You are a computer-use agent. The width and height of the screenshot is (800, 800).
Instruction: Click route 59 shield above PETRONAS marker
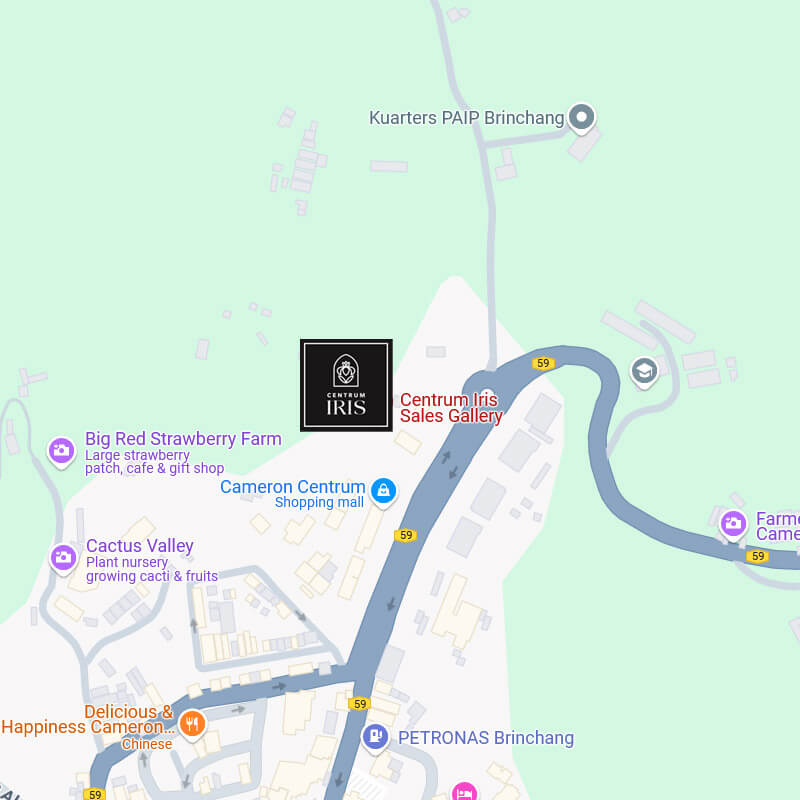tap(360, 704)
